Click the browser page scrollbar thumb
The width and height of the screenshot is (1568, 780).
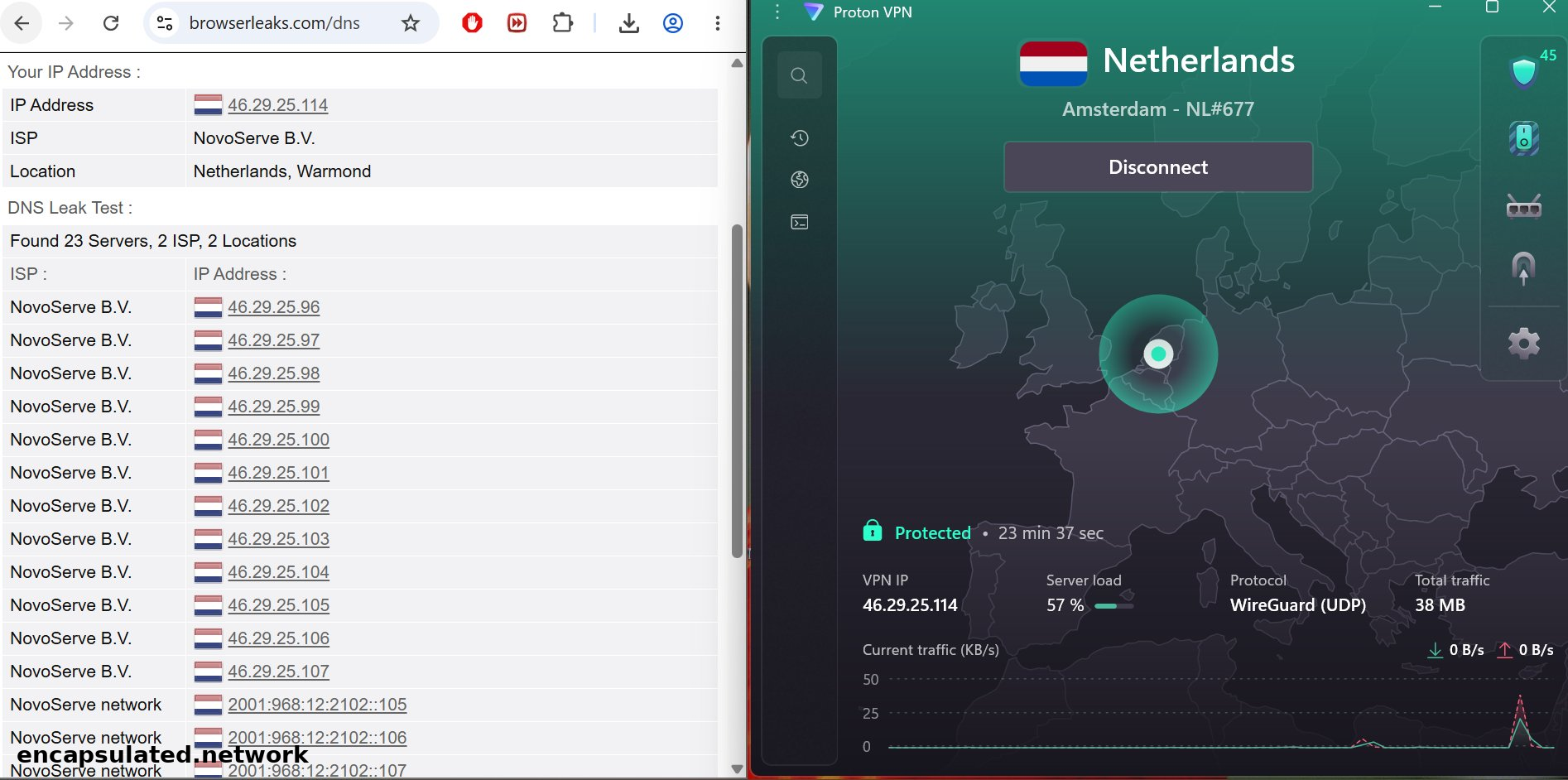click(737, 391)
